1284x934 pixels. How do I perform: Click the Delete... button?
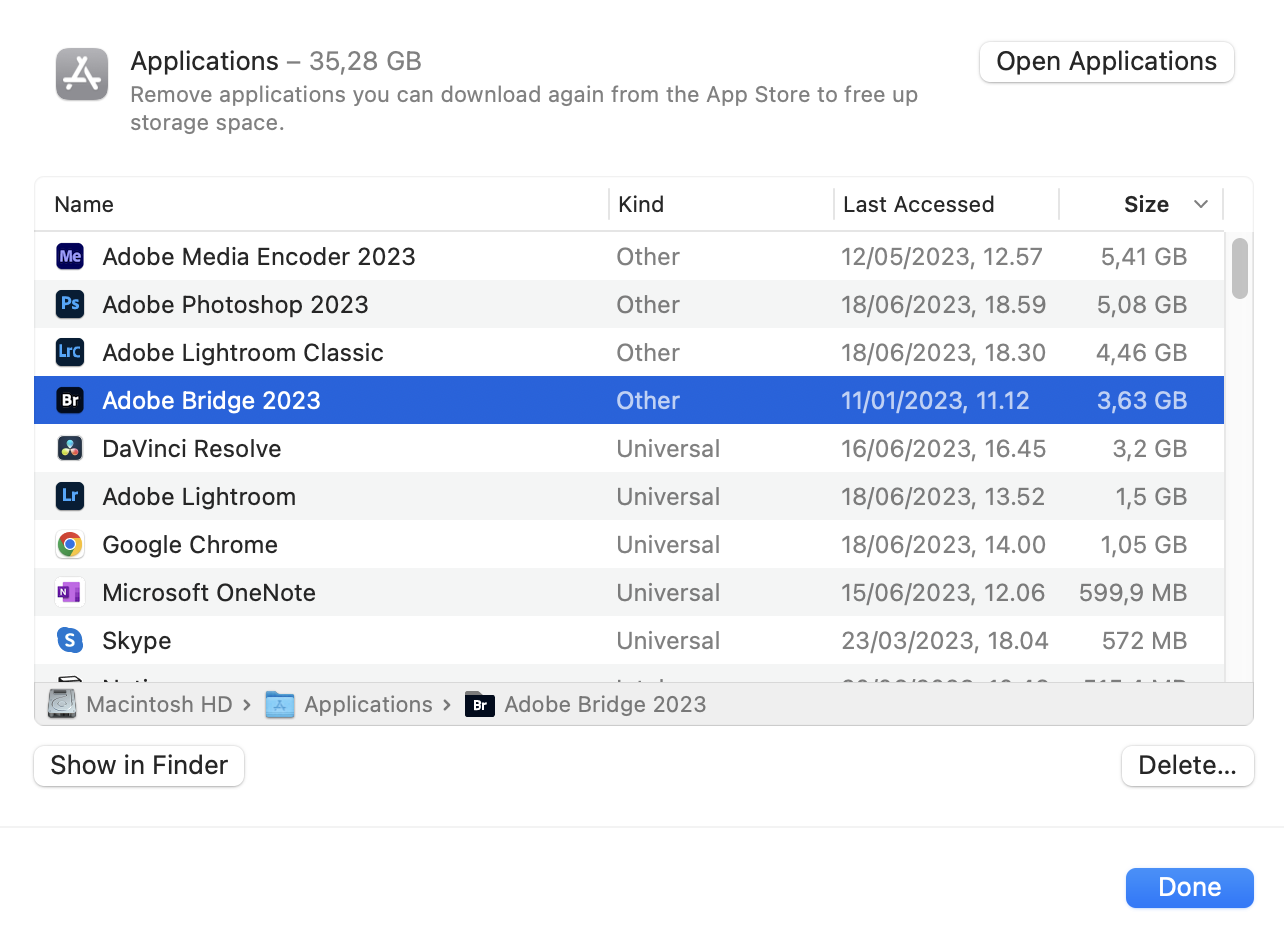pos(1187,766)
